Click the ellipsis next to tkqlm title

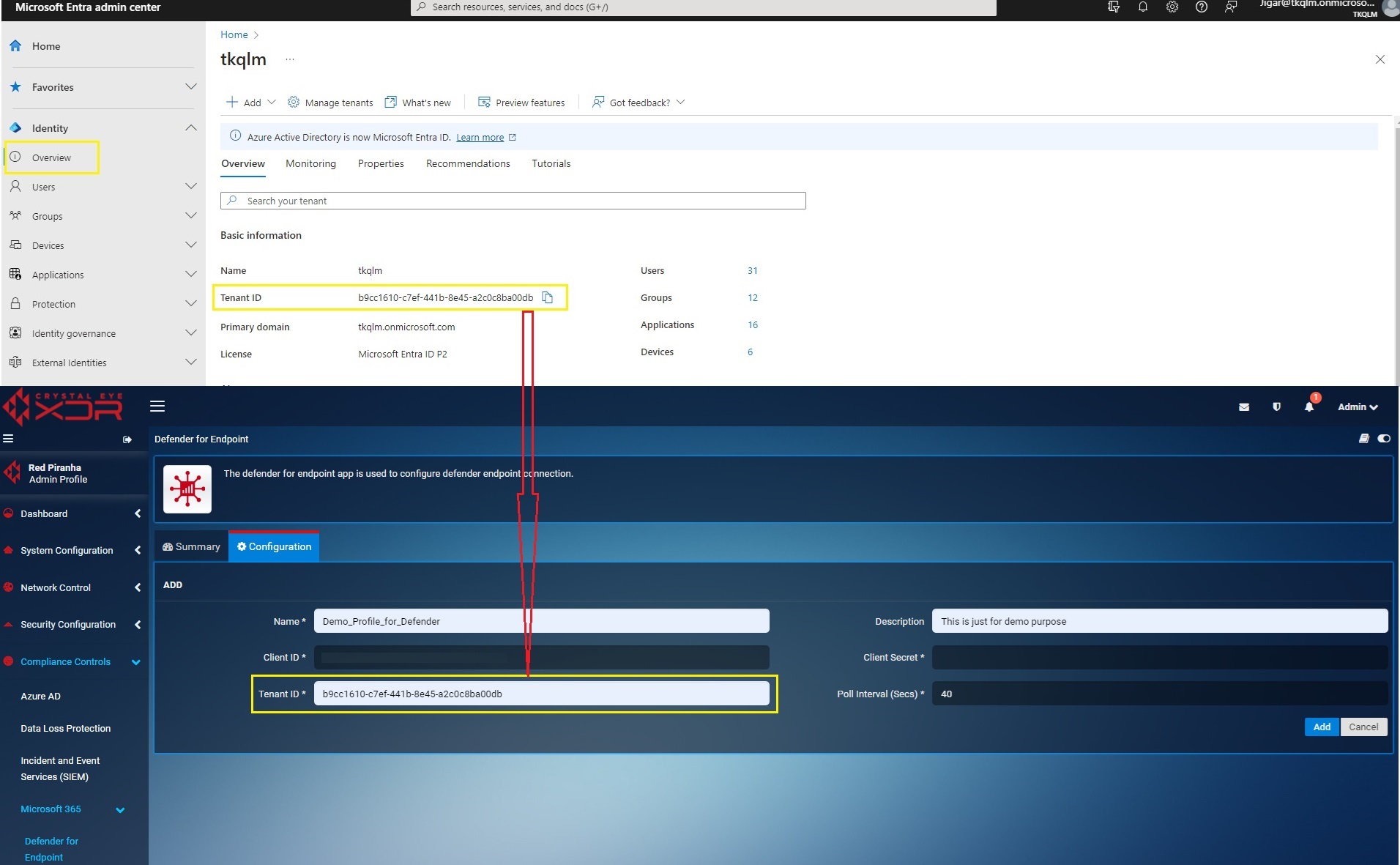click(290, 59)
